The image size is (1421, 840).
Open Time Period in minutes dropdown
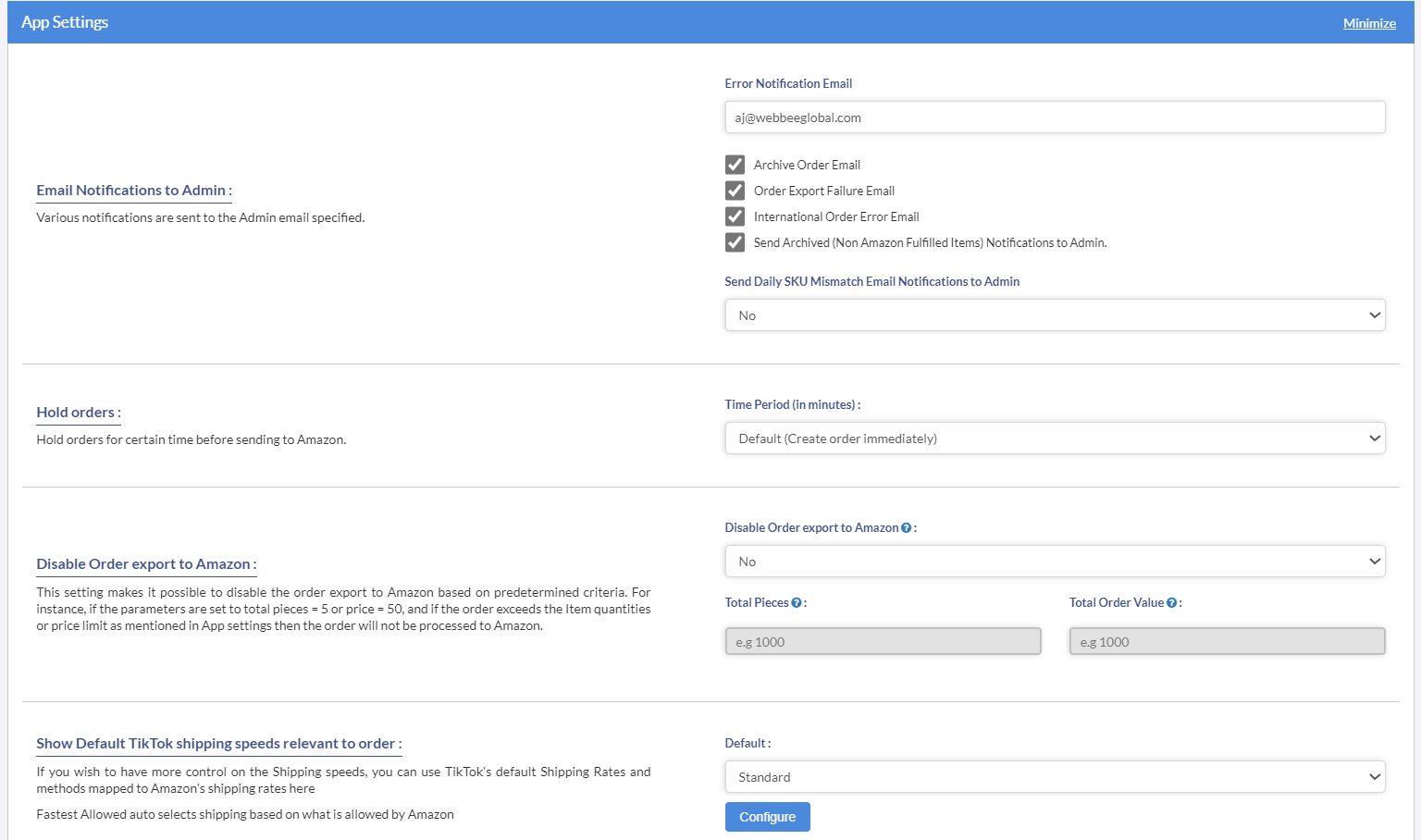coord(1055,439)
